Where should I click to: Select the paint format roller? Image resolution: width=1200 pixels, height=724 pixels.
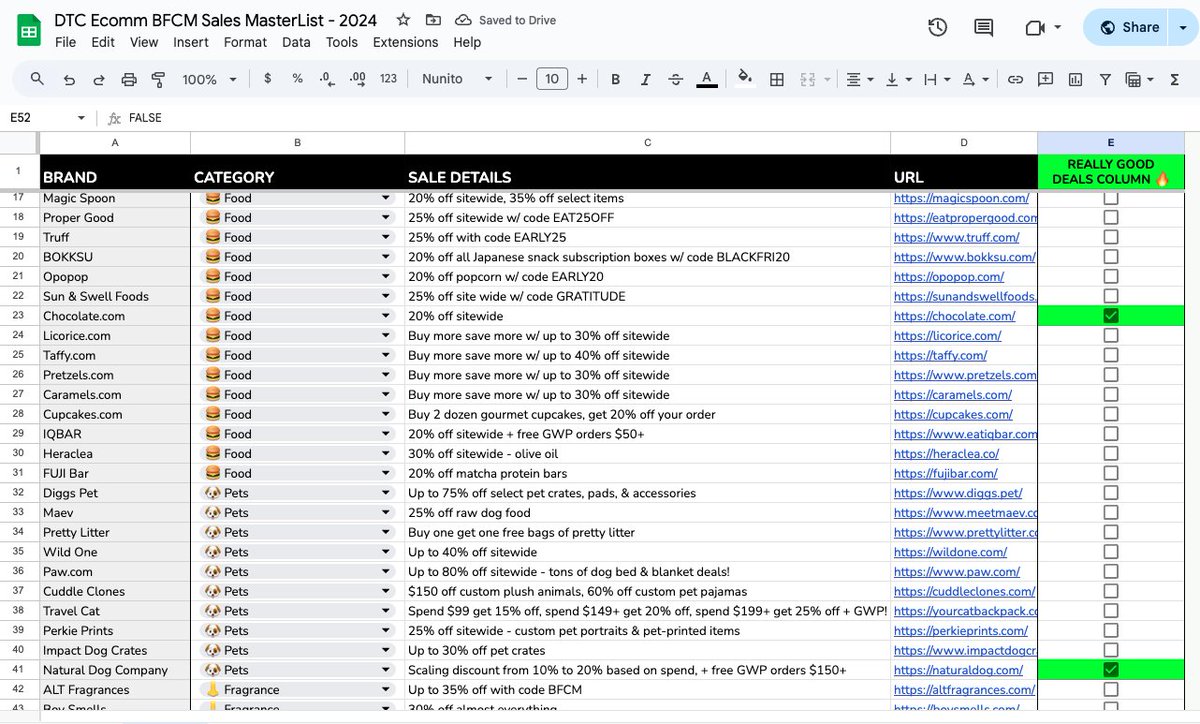coord(158,79)
